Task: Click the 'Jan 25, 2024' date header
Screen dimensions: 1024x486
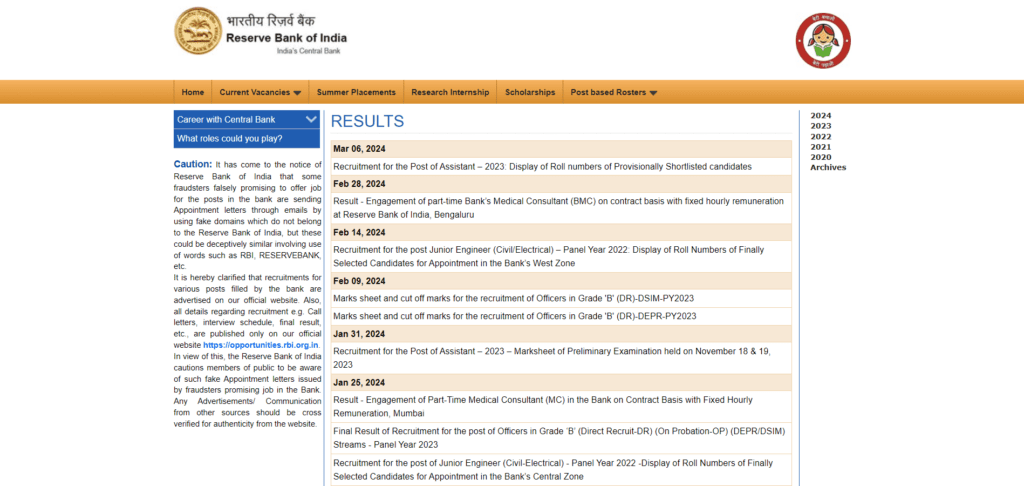Action: [x=561, y=383]
